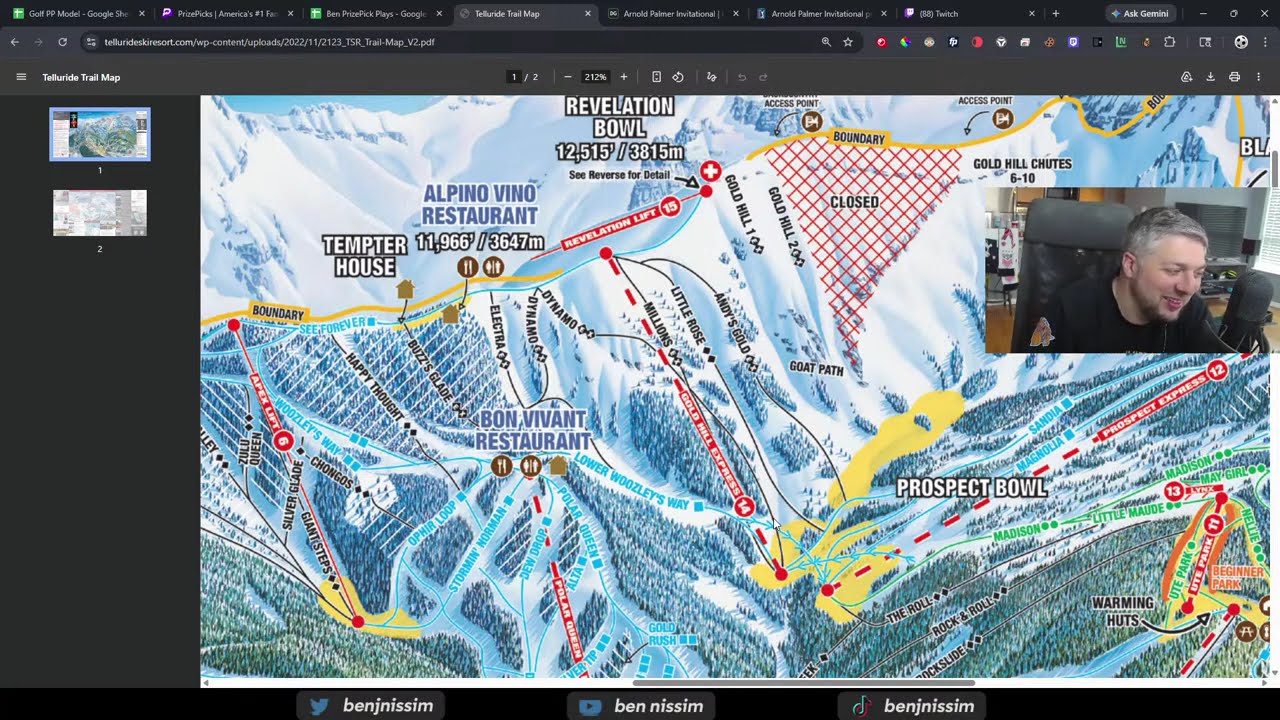The width and height of the screenshot is (1280, 720).
Task: Click the Goat Path trail label
Action: click(817, 369)
